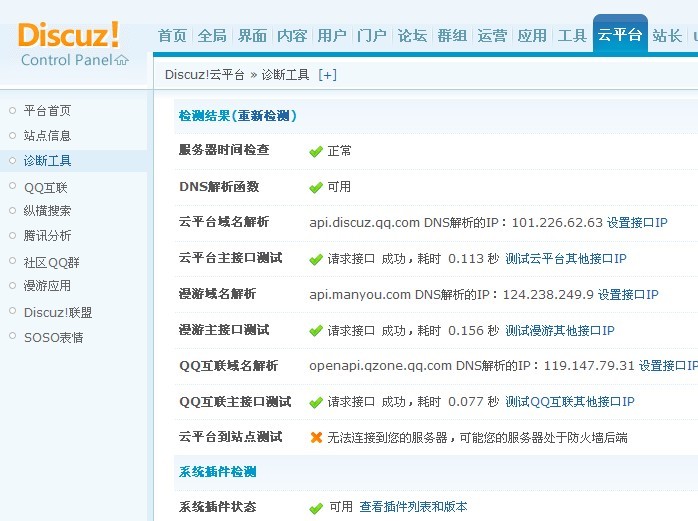698x521 pixels.
Task: Open the 界面 top menu
Action: (252, 36)
